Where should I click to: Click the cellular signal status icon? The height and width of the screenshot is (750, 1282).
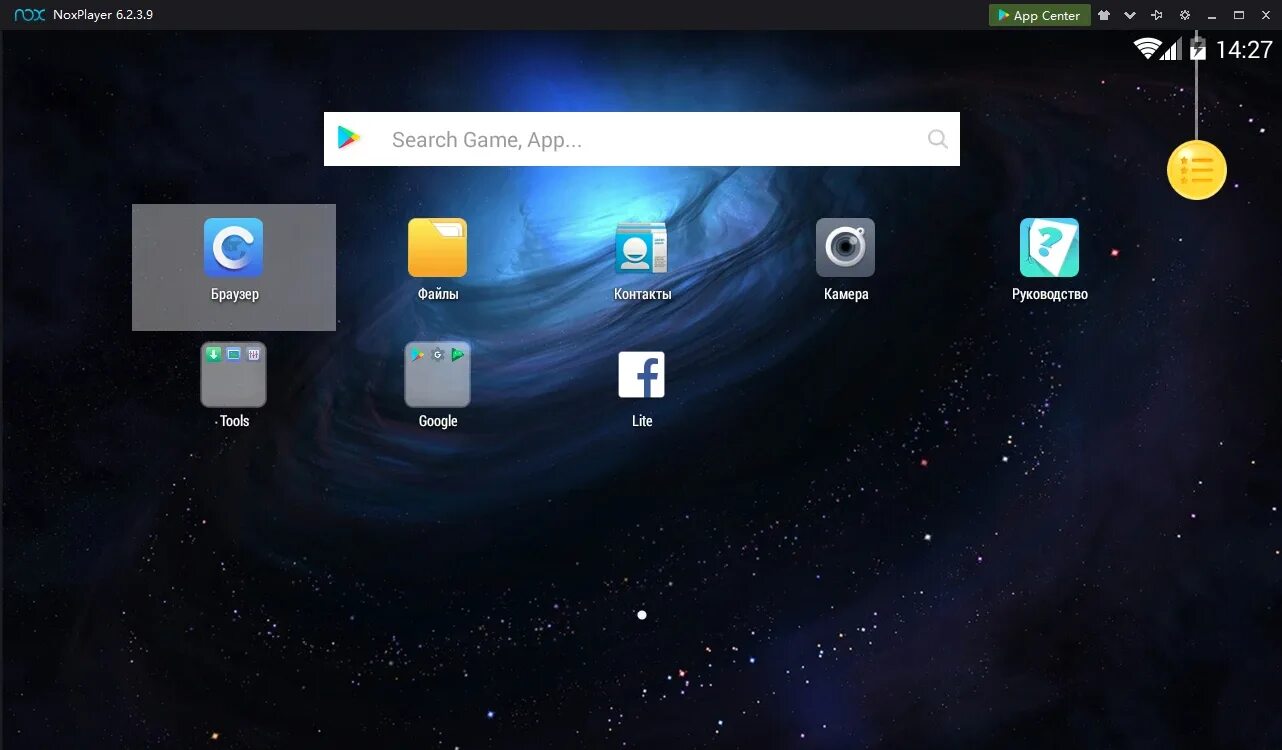pos(1171,49)
